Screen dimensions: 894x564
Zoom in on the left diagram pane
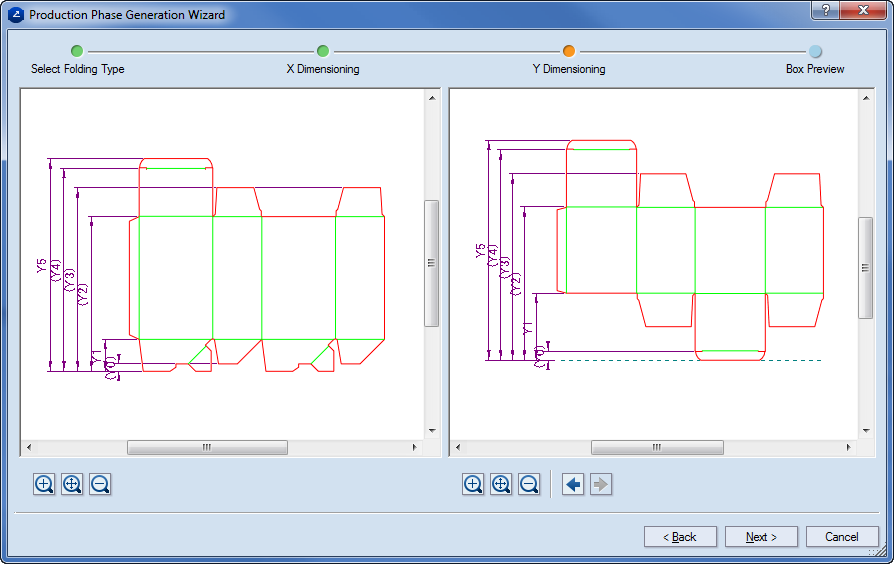(44, 485)
